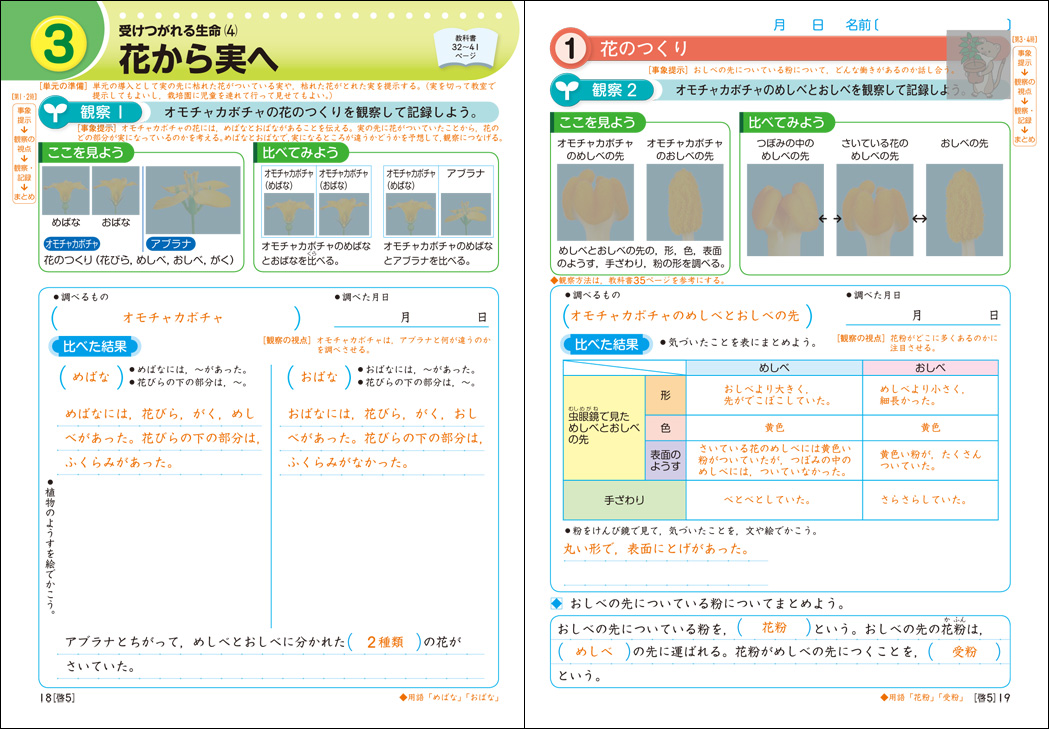Image resolution: width=1049 pixels, height=729 pixels.
Task: Open the オモチャカボチャのめしべの先 photo
Action: coord(595,203)
